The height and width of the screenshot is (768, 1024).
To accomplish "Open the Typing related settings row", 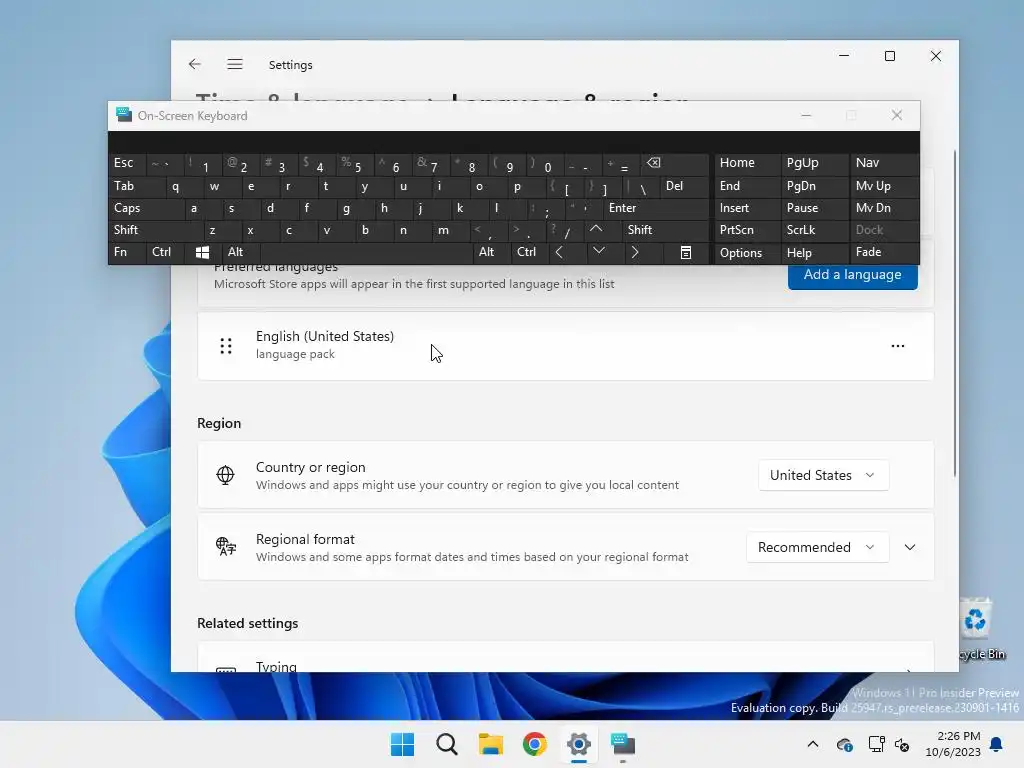I will tap(566, 657).
